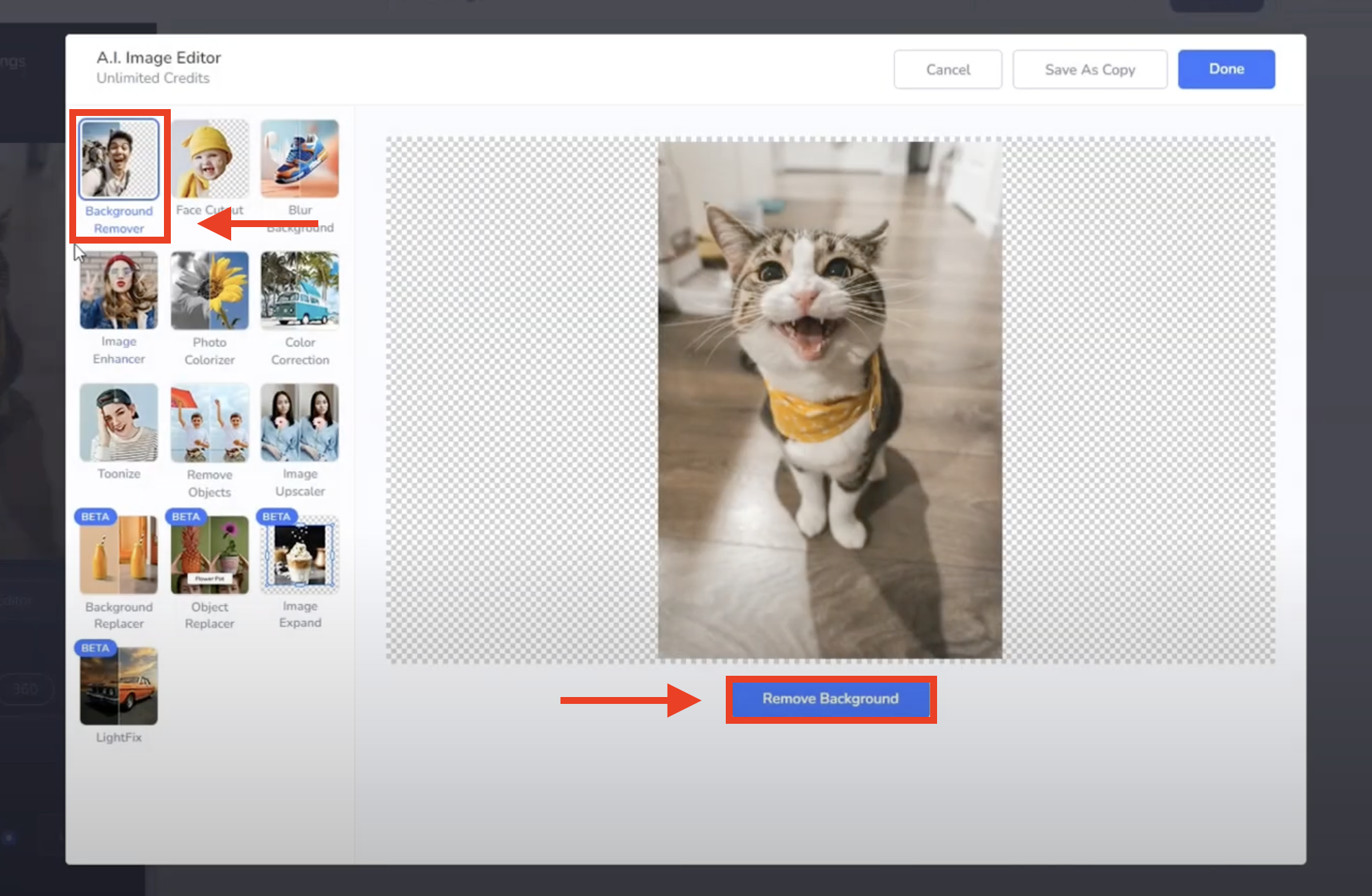Select the Image Enhancer tool
This screenshot has height=896, width=1372.
point(119,291)
